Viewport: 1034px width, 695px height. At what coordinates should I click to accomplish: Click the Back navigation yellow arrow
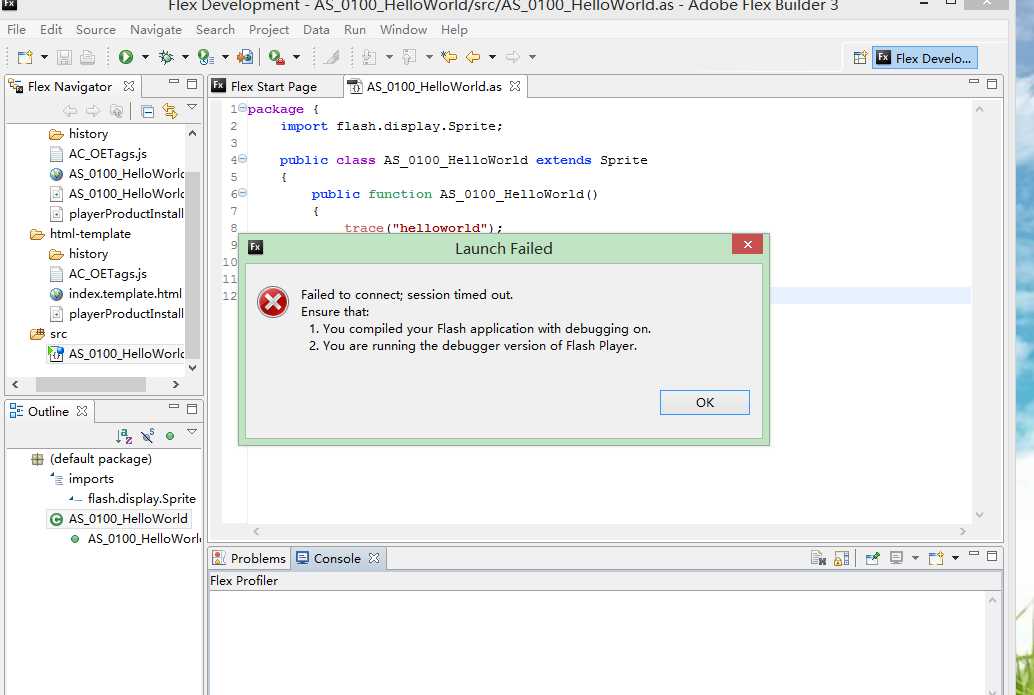(x=473, y=57)
